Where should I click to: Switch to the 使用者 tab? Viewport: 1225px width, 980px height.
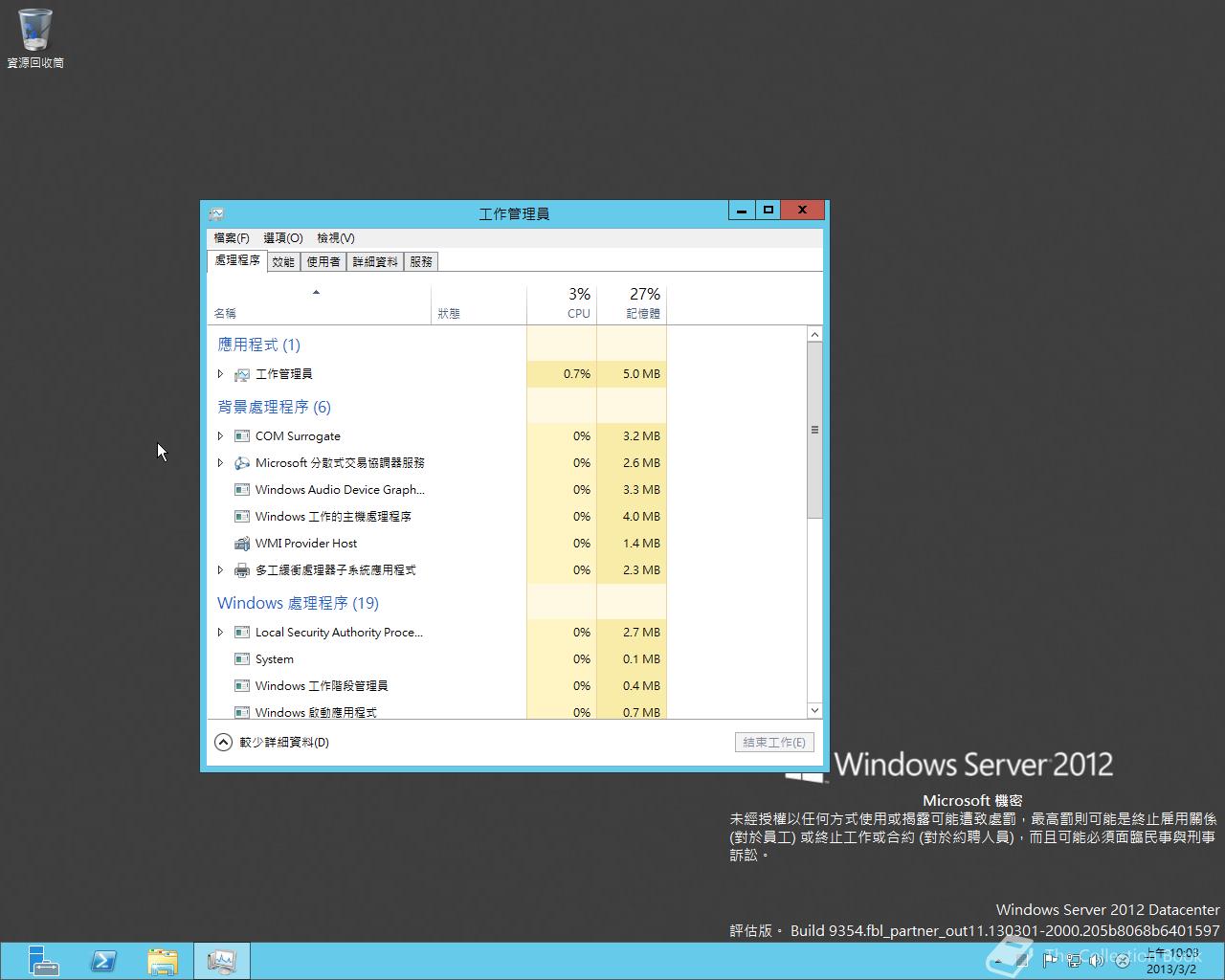click(x=323, y=261)
